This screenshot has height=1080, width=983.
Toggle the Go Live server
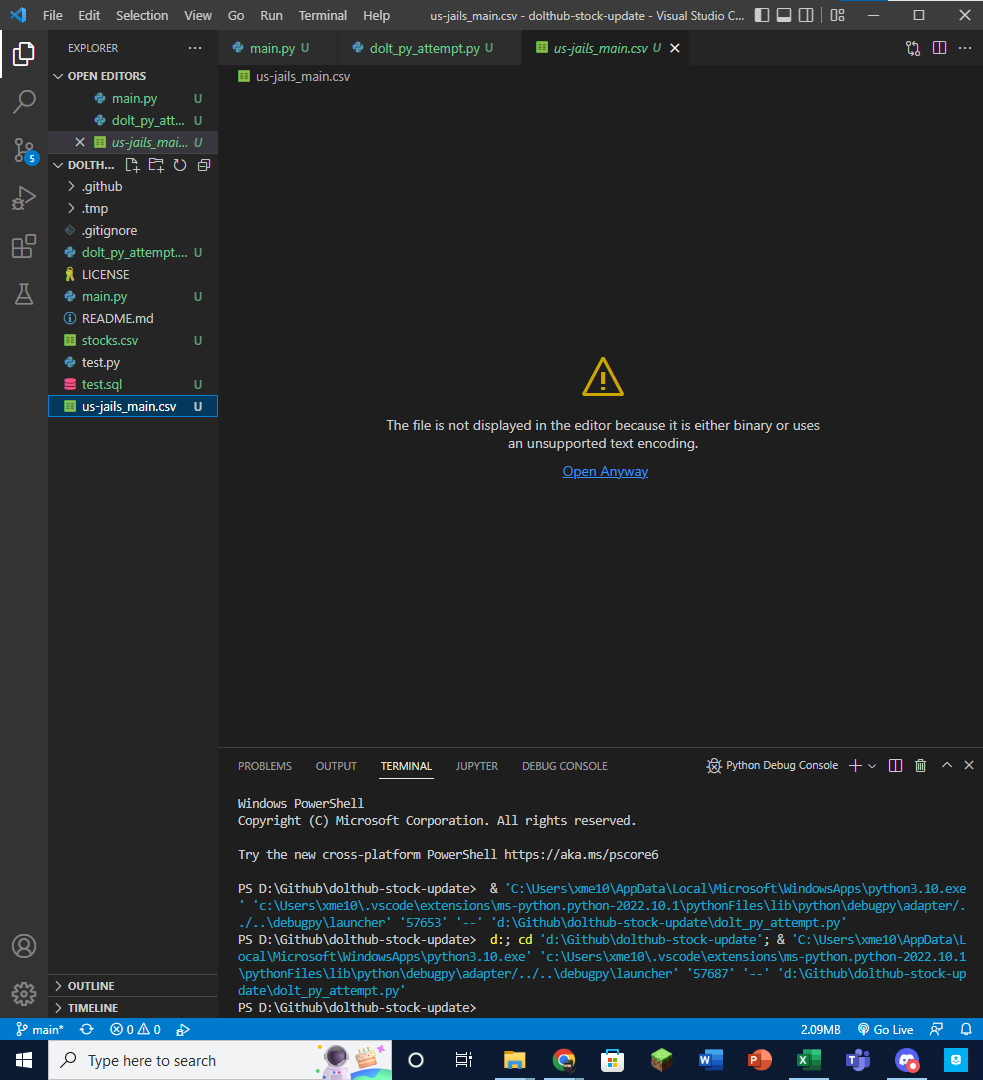(885, 1029)
